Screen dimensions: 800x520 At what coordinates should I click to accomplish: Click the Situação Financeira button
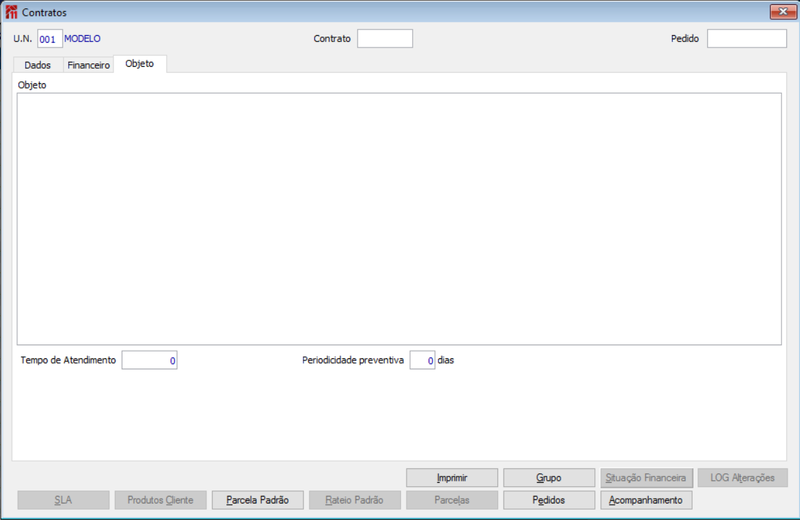point(646,478)
